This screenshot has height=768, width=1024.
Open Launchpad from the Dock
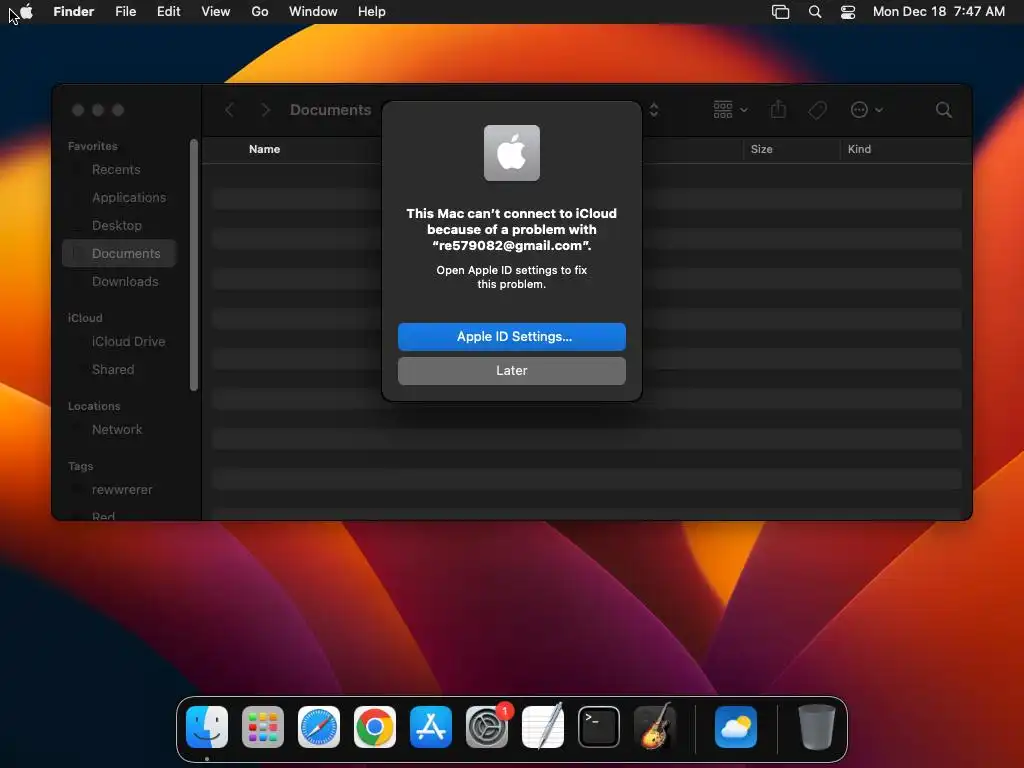click(263, 727)
